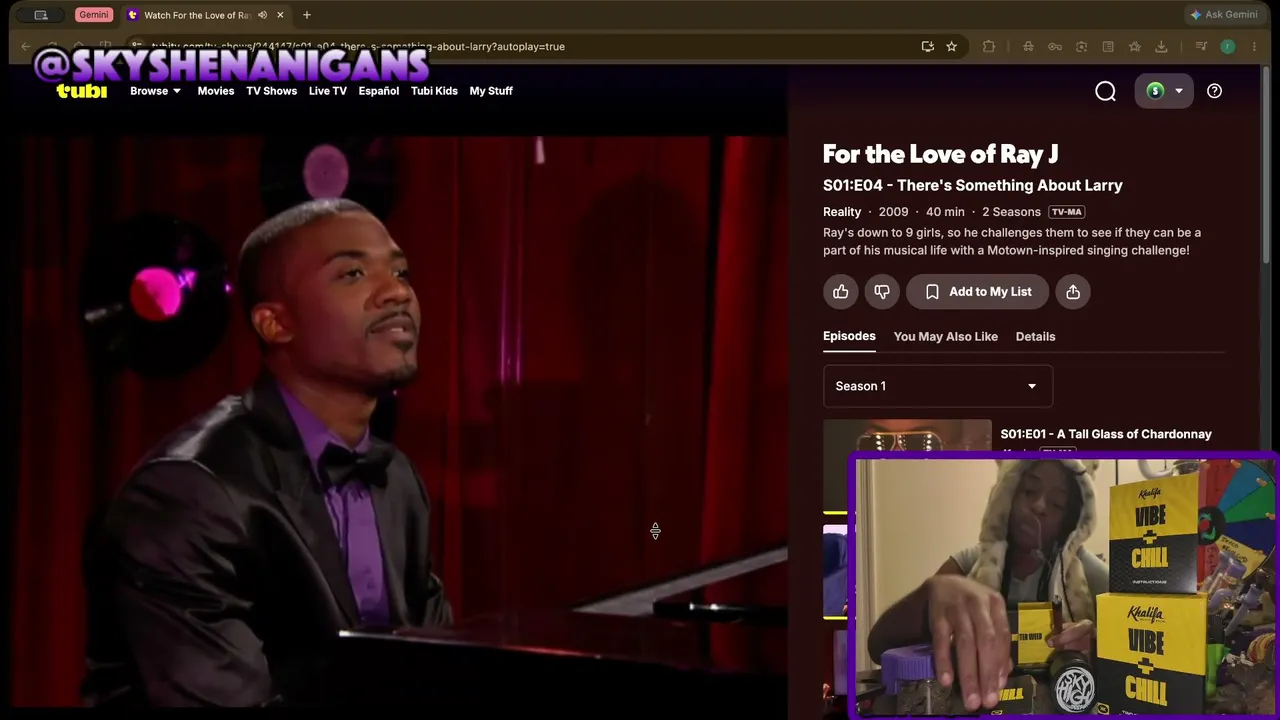The image size is (1280, 720).
Task: Open the Chrome three-dot menu
Action: click(1255, 46)
